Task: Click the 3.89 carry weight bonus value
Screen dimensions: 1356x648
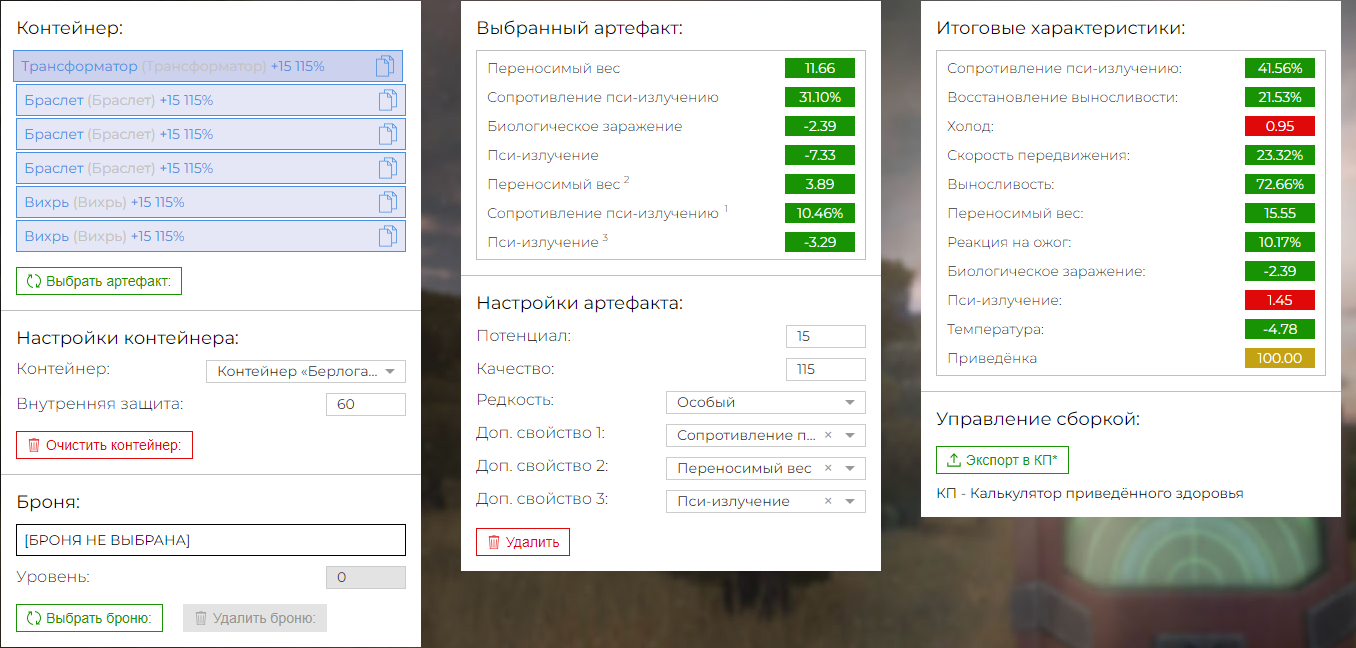Action: [x=820, y=184]
